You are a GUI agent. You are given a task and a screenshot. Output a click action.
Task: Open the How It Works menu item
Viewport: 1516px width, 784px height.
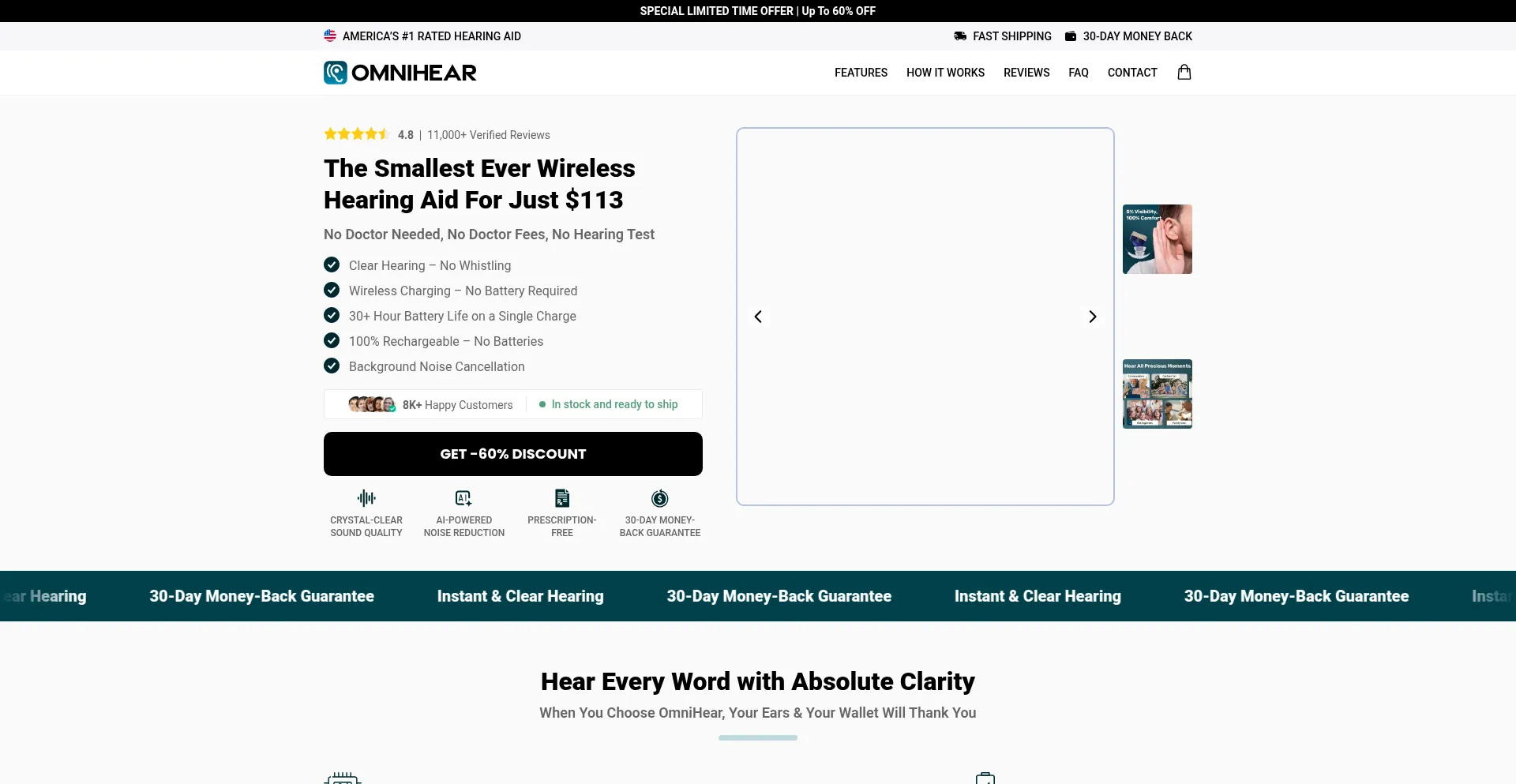(945, 73)
